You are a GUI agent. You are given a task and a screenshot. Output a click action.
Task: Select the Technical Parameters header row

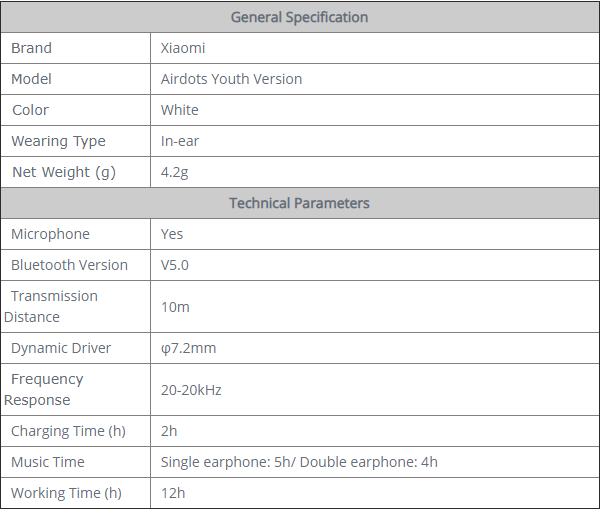tap(300, 203)
